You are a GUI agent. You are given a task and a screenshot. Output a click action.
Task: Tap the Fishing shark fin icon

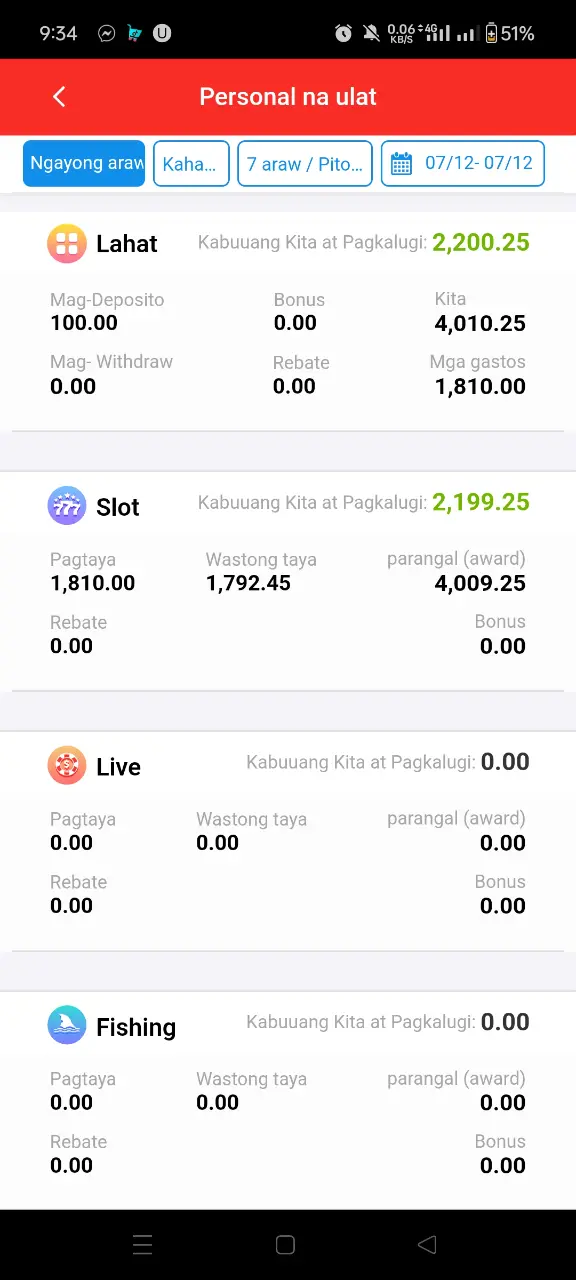pyautogui.click(x=67, y=1026)
